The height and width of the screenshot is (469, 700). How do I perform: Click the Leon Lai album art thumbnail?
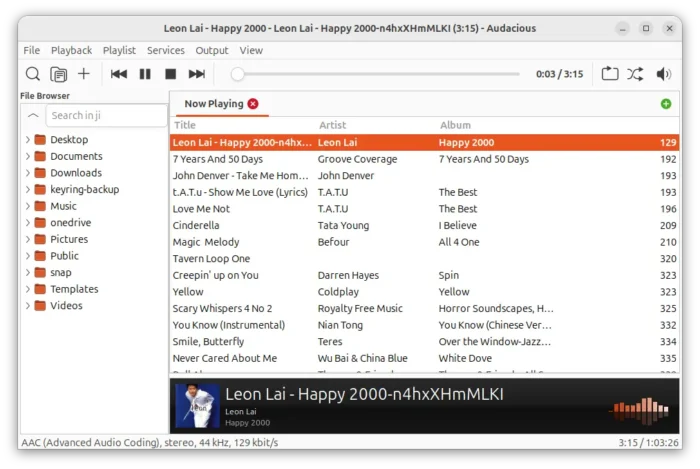[x=197, y=406]
